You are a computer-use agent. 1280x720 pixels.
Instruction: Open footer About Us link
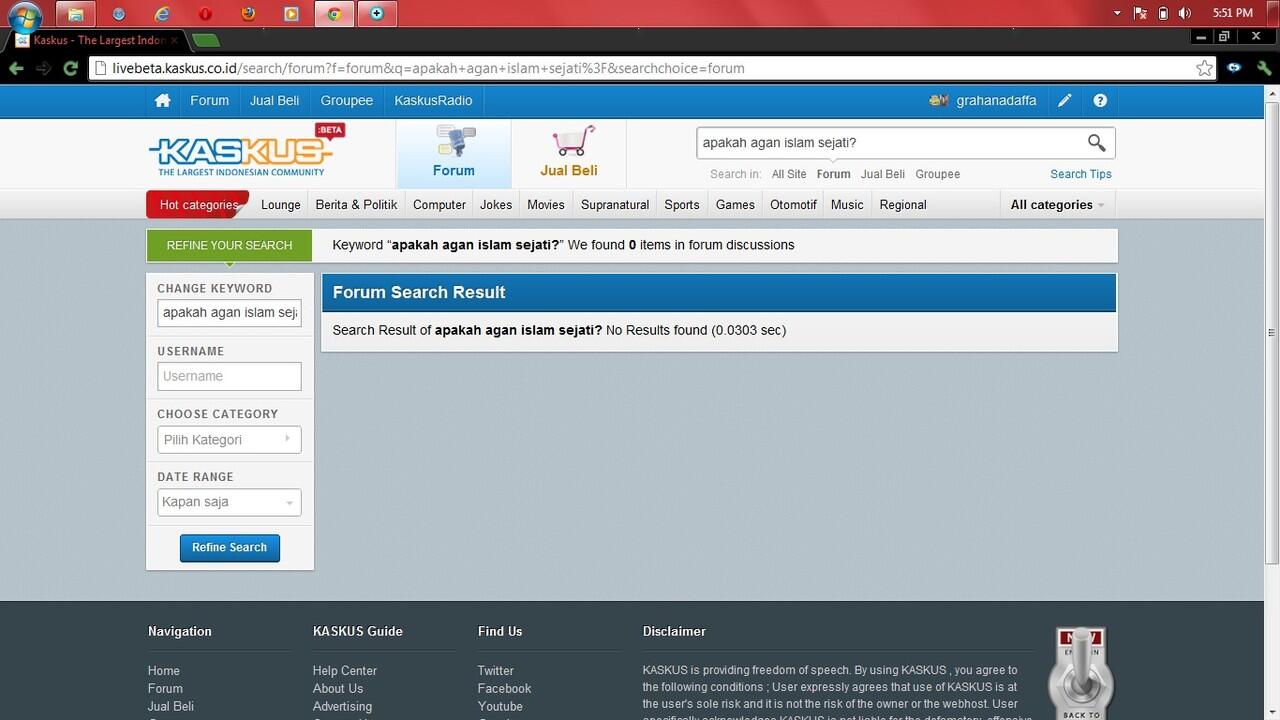pos(338,689)
